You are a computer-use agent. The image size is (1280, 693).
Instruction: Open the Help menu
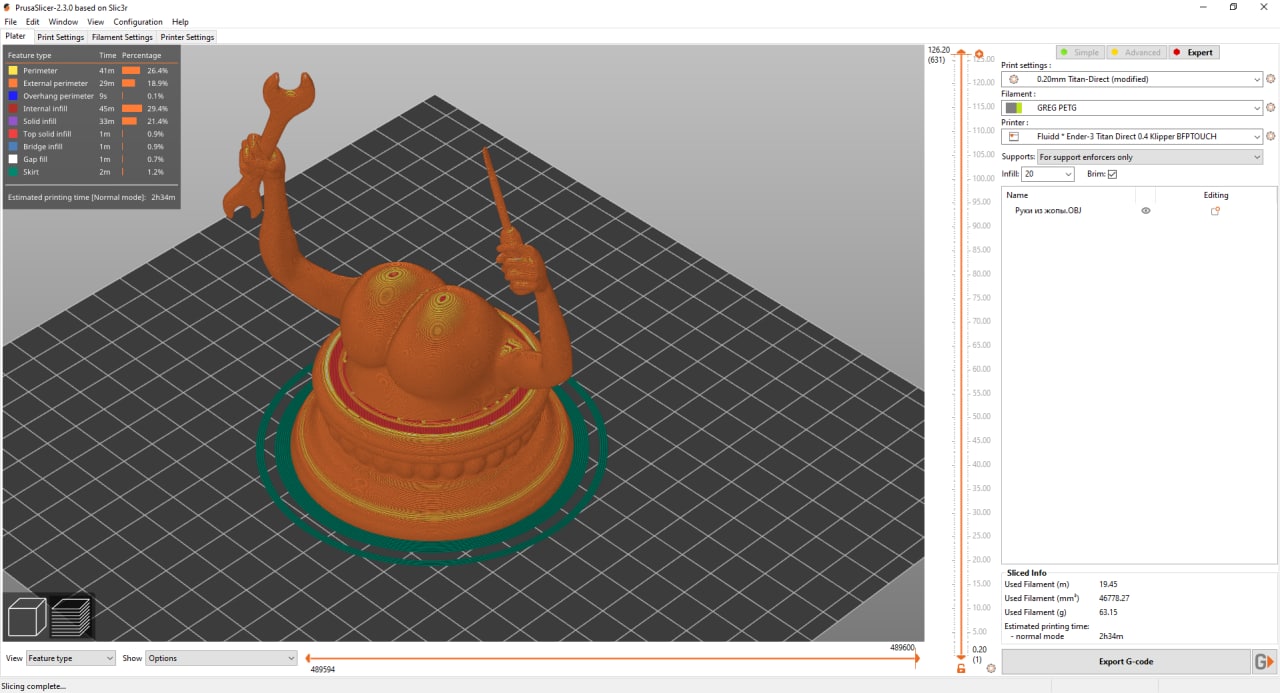pyautogui.click(x=180, y=21)
